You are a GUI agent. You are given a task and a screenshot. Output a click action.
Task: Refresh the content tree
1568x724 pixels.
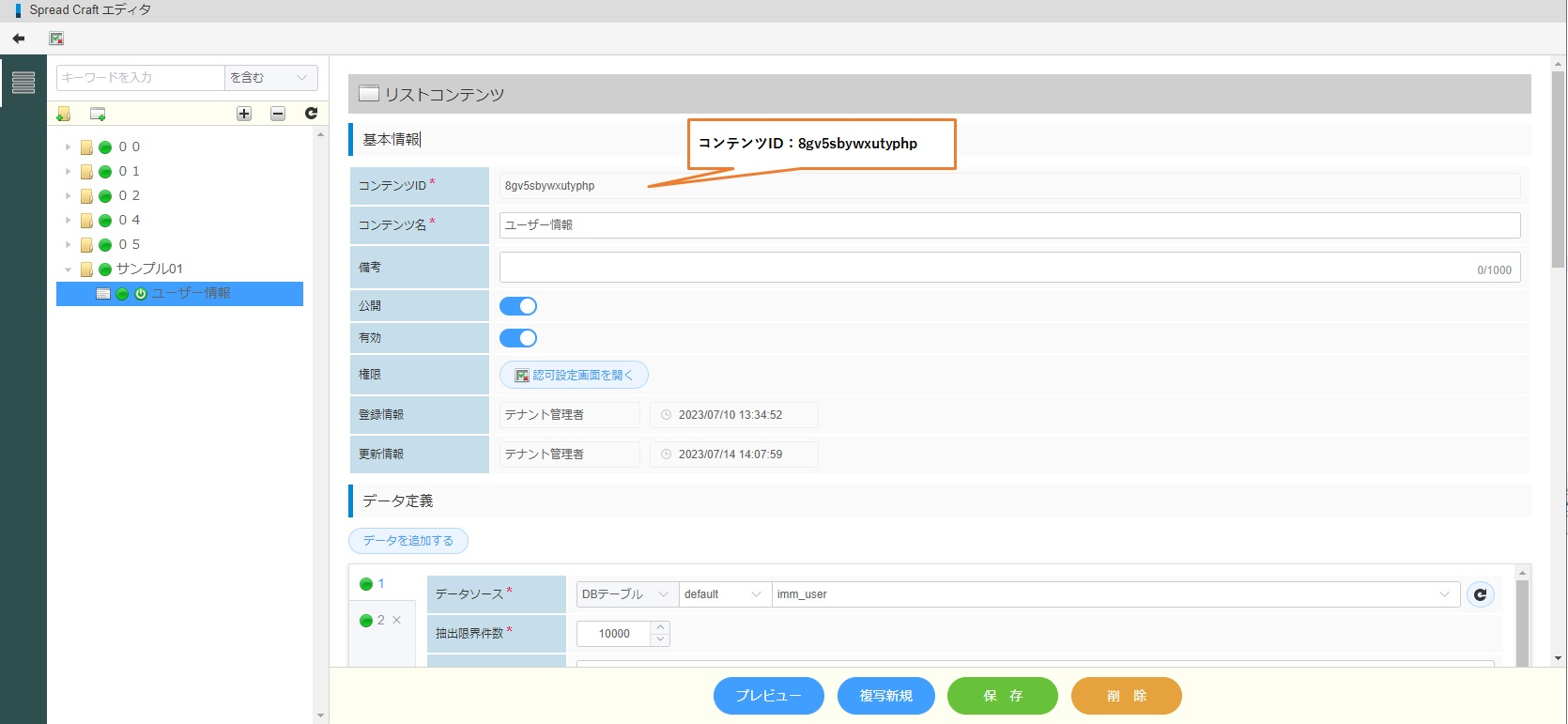click(x=312, y=114)
